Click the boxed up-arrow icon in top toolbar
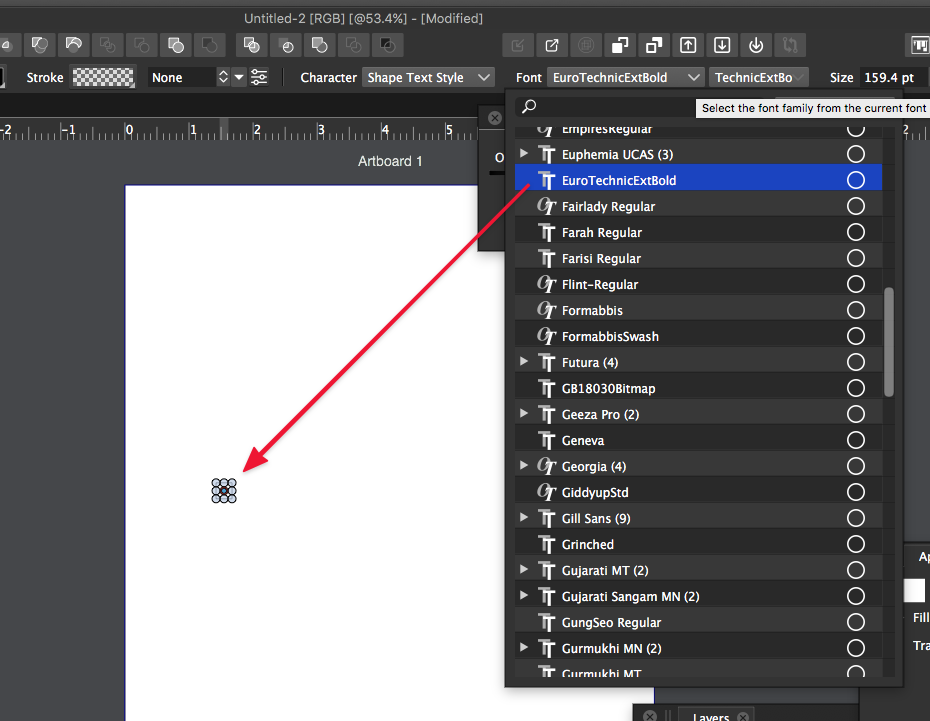This screenshot has width=930, height=721. 688,45
